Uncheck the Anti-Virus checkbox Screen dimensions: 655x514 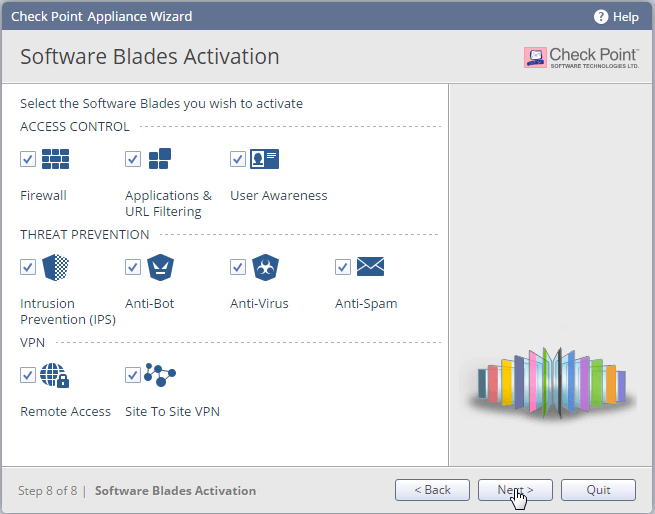(x=238, y=267)
